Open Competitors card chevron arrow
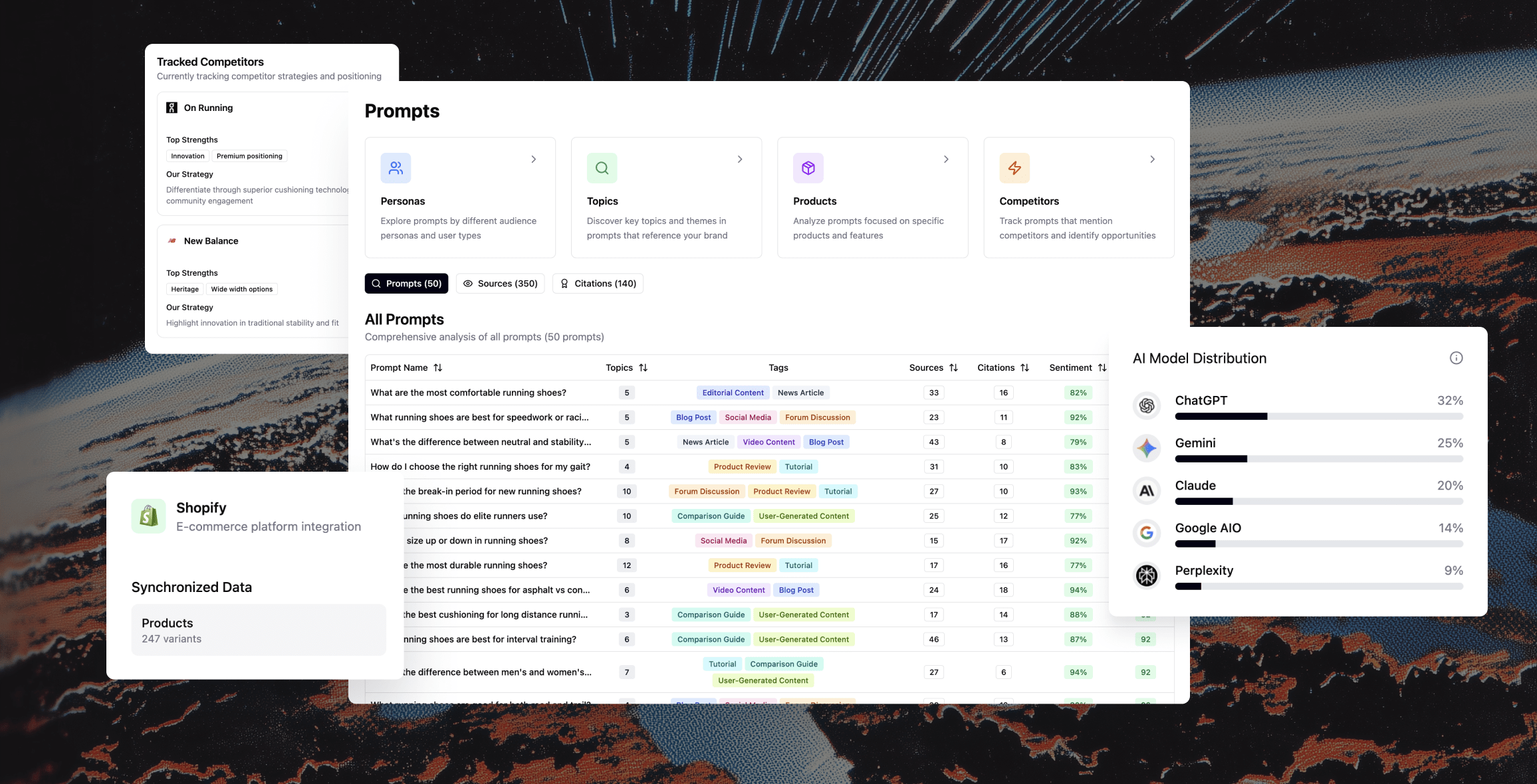 [x=1152, y=159]
